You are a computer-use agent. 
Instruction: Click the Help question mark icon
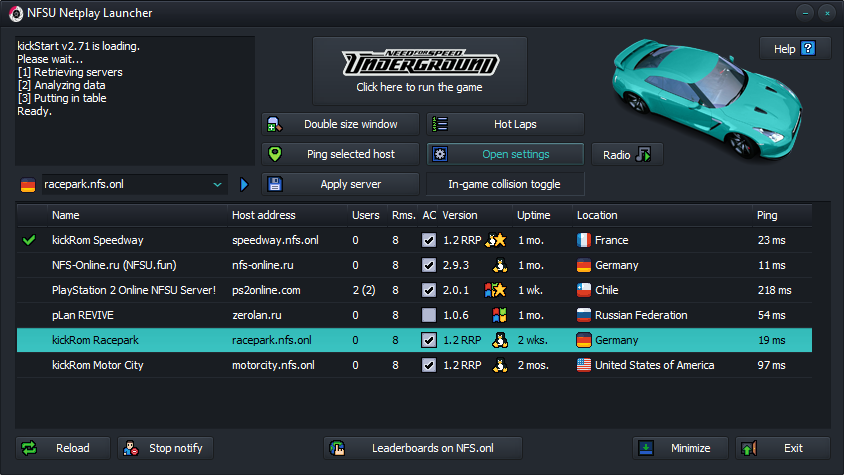point(807,48)
